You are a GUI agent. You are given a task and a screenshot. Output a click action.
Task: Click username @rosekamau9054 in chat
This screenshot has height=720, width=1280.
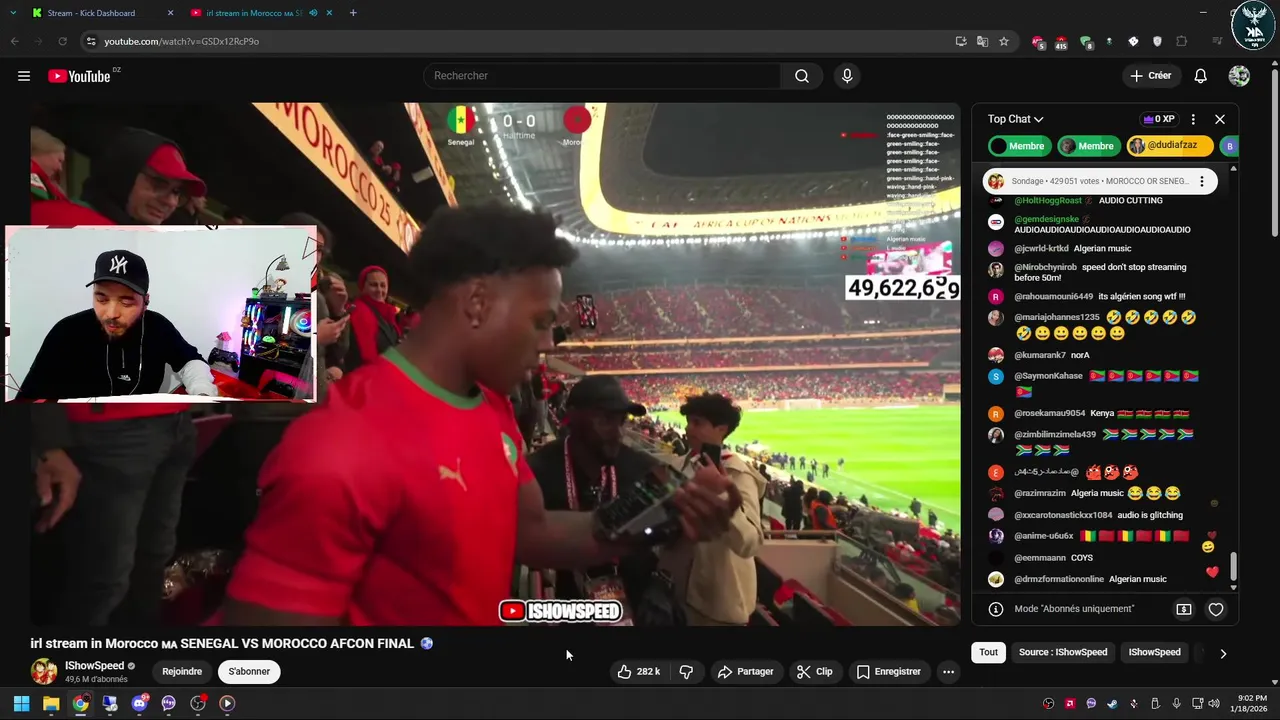coord(1049,413)
